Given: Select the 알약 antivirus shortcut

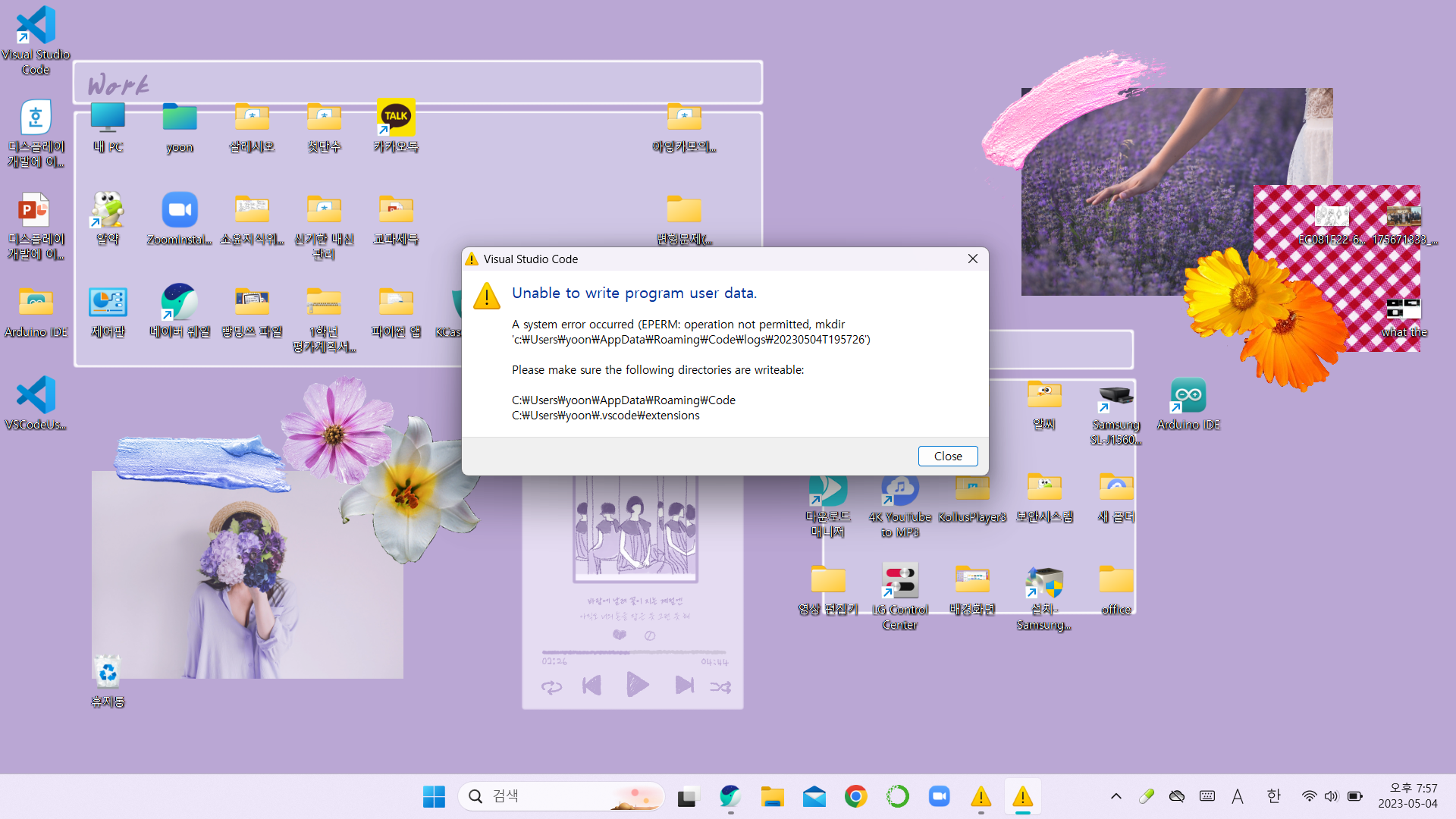Looking at the screenshot, I should click(x=108, y=218).
